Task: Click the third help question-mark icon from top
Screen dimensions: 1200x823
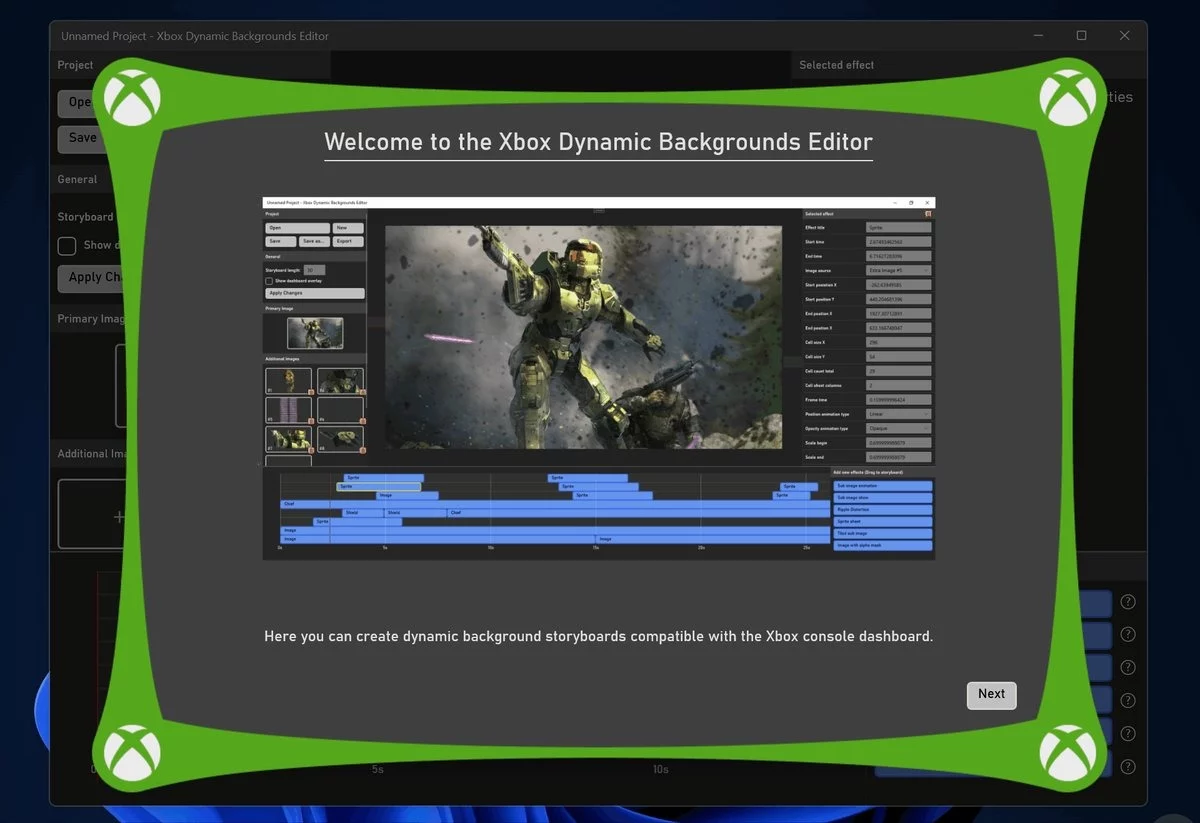Action: click(1128, 668)
